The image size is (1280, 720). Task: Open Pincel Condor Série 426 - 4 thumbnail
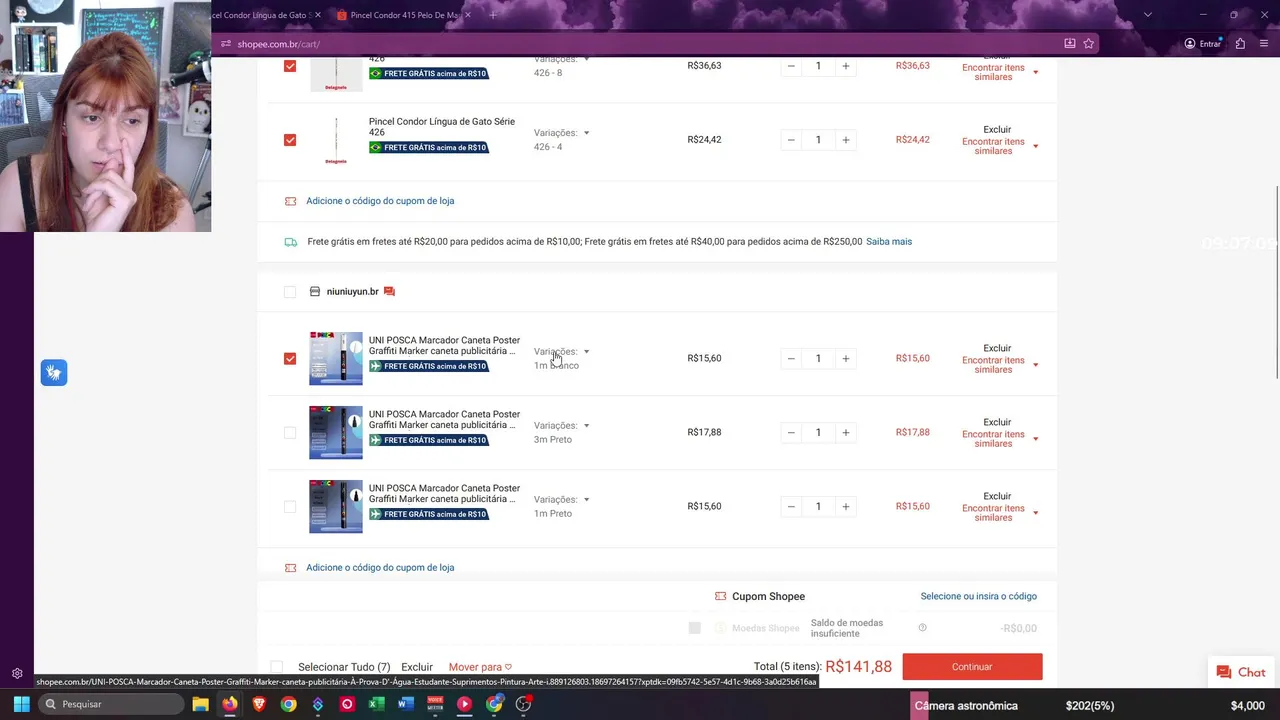[x=336, y=140]
